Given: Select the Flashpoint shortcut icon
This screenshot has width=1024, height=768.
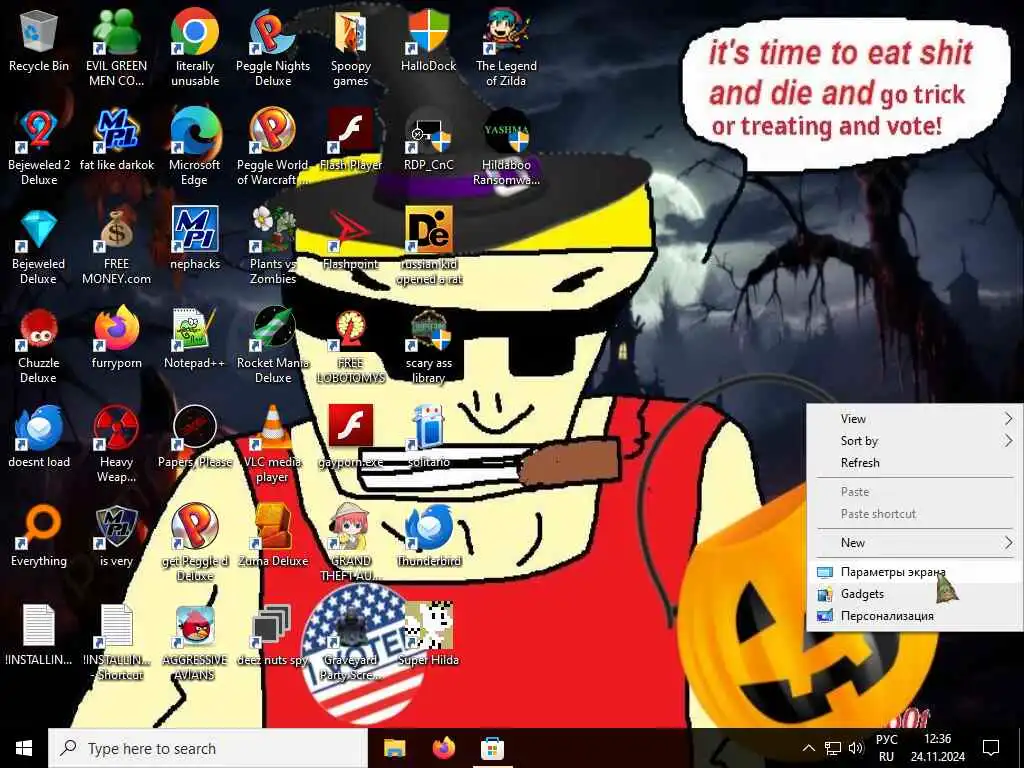Looking at the screenshot, I should (351, 231).
